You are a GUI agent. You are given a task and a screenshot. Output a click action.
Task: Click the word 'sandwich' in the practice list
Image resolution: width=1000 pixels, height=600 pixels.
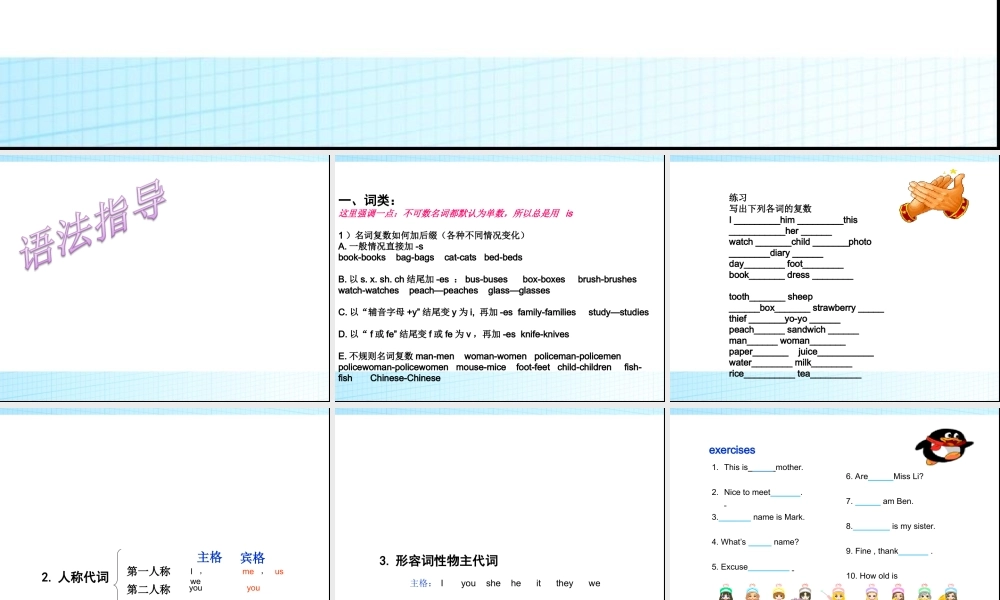[805, 330]
